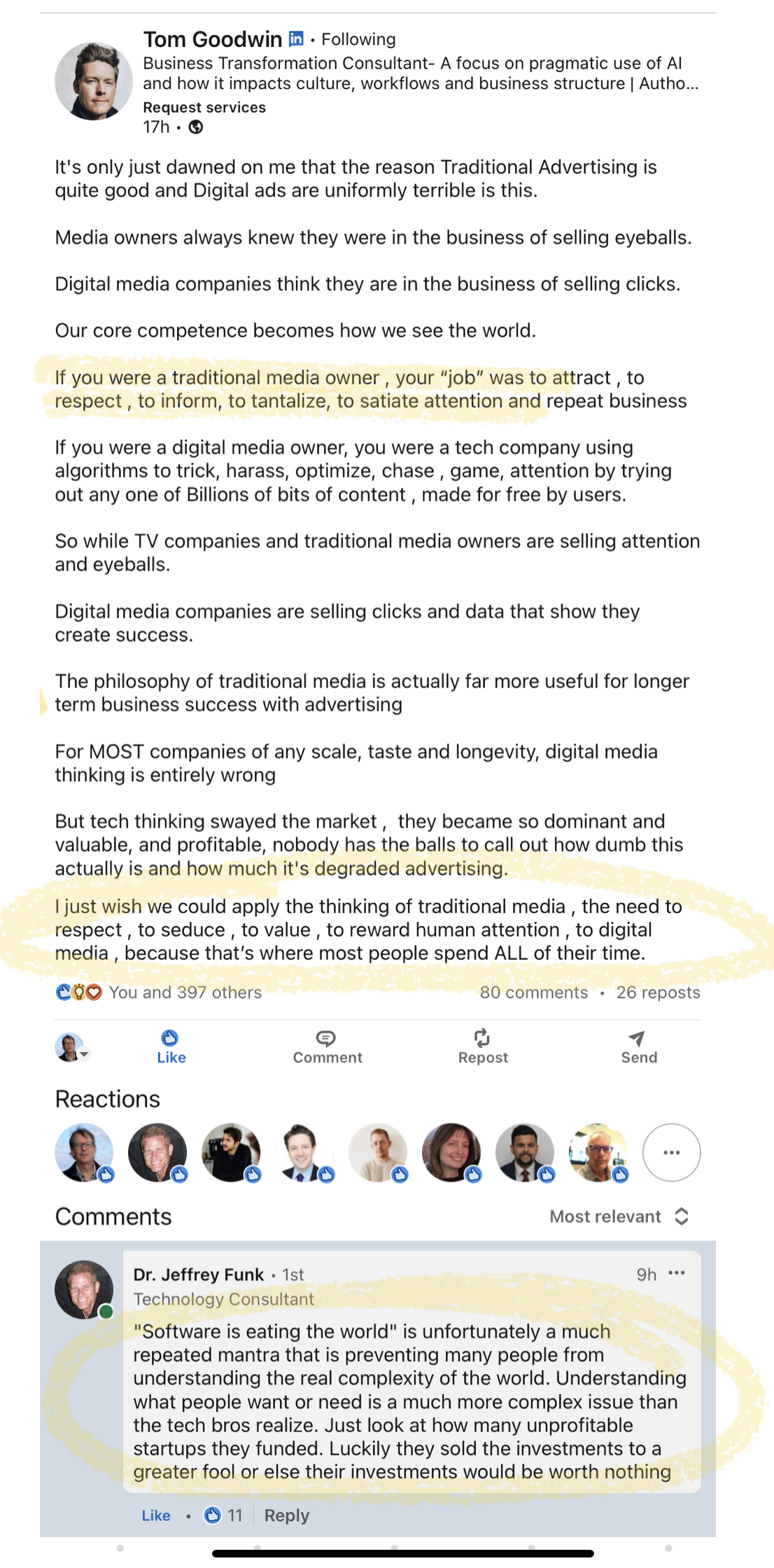774x1568 pixels.
Task: Click the reaction emoji cluster below the post
Action: [x=78, y=993]
